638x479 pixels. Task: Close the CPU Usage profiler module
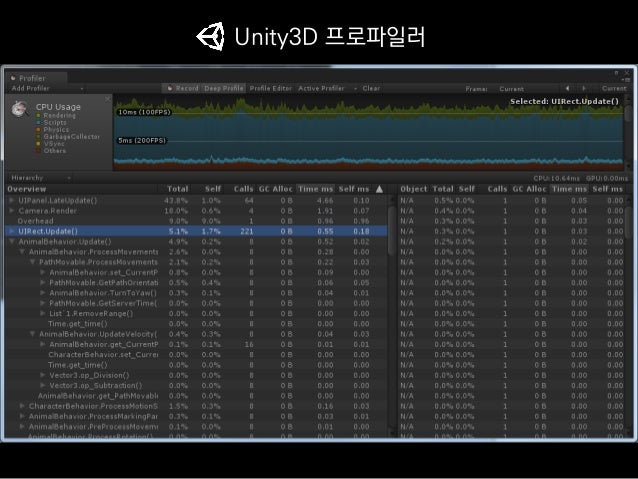[x=107, y=99]
